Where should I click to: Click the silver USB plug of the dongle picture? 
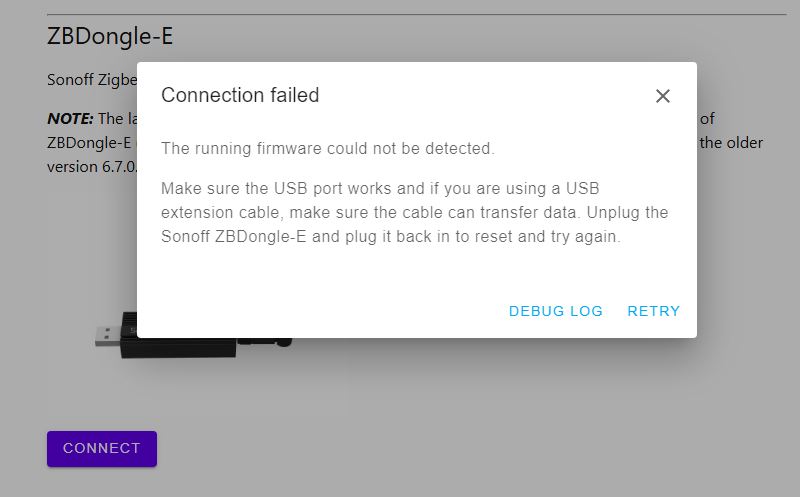(108, 336)
